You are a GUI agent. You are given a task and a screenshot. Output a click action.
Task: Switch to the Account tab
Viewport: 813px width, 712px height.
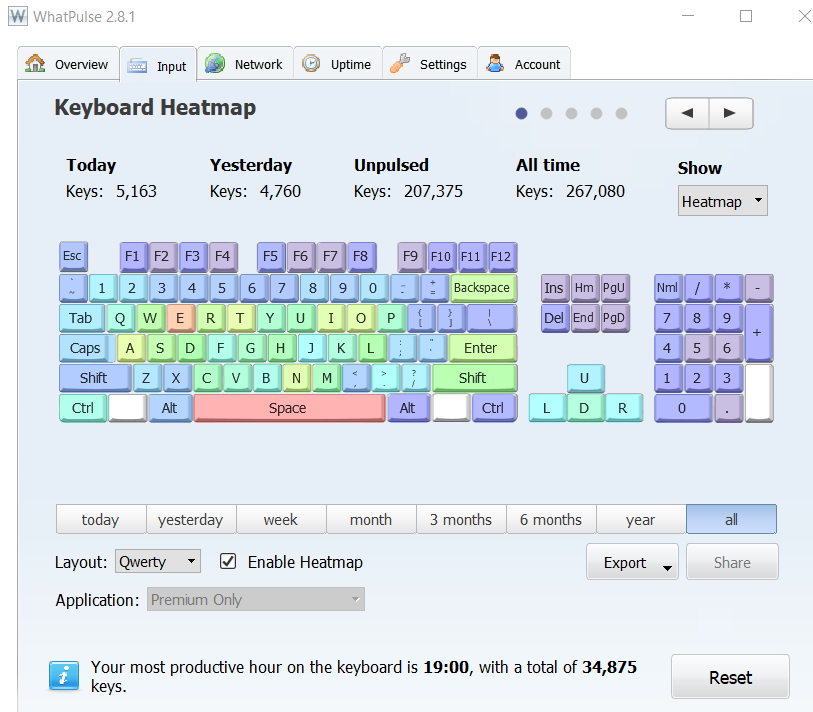(524, 64)
